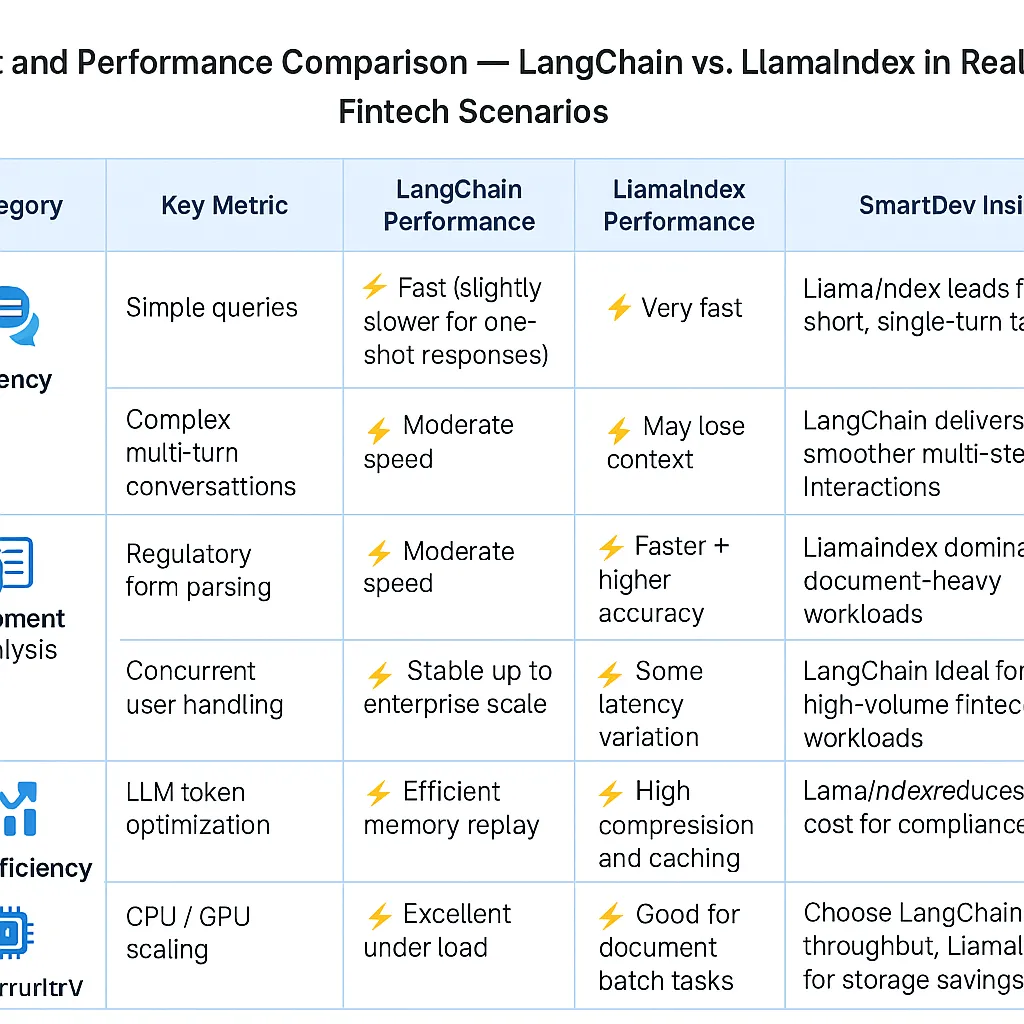Image resolution: width=1024 pixels, height=1024 pixels.
Task: Click the "Simple queries" metric cell
Action: [x=212, y=308]
